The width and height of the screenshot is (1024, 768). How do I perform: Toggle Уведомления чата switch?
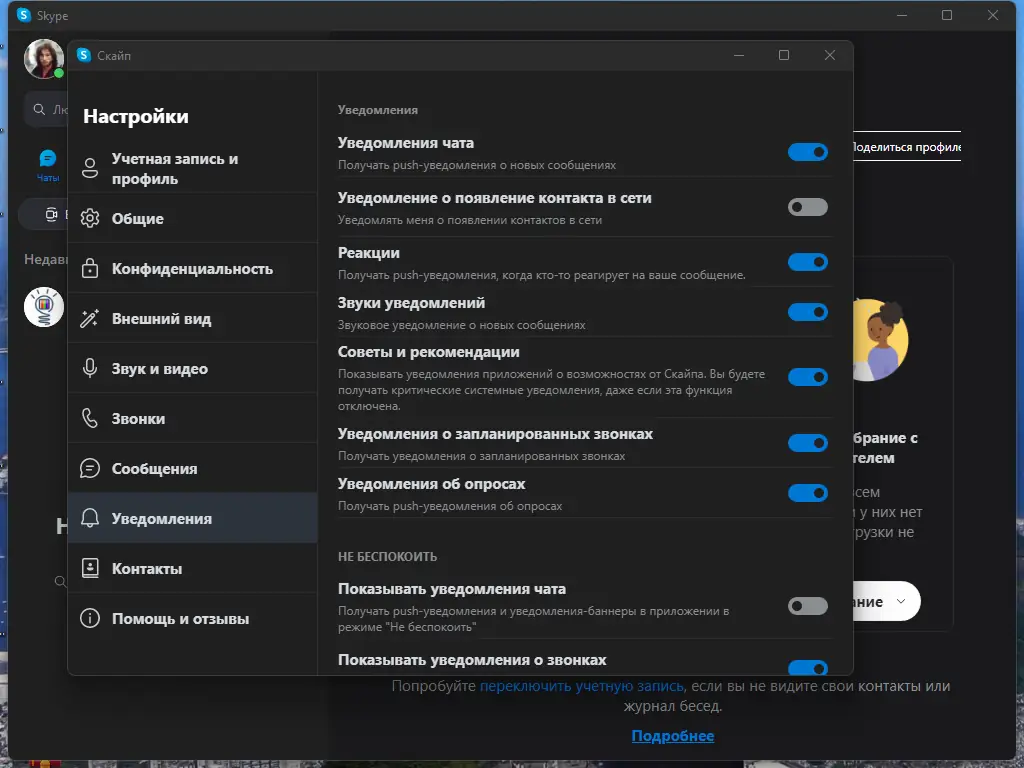point(808,152)
